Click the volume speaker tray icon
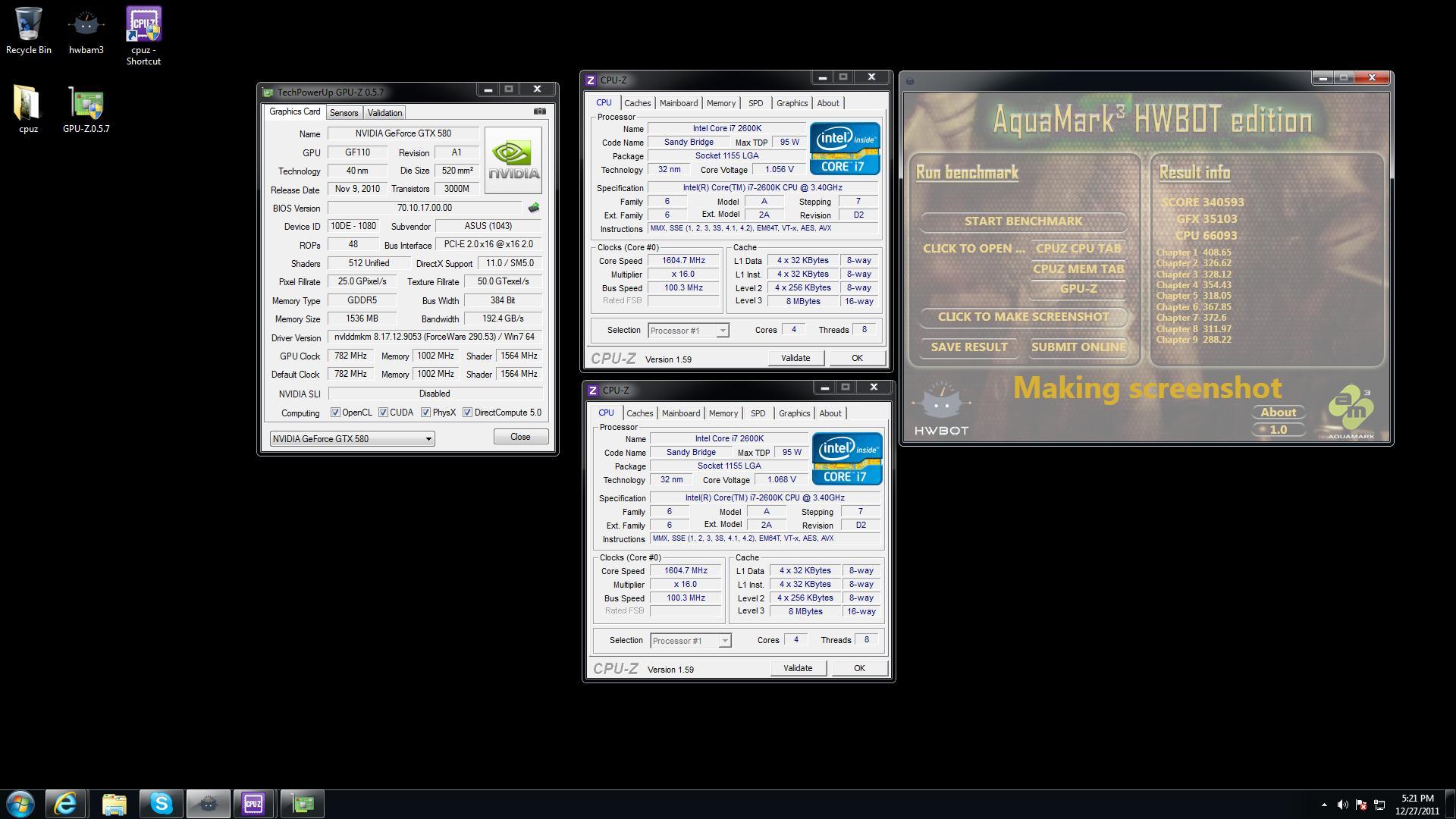This screenshot has width=1456, height=819. [1342, 805]
